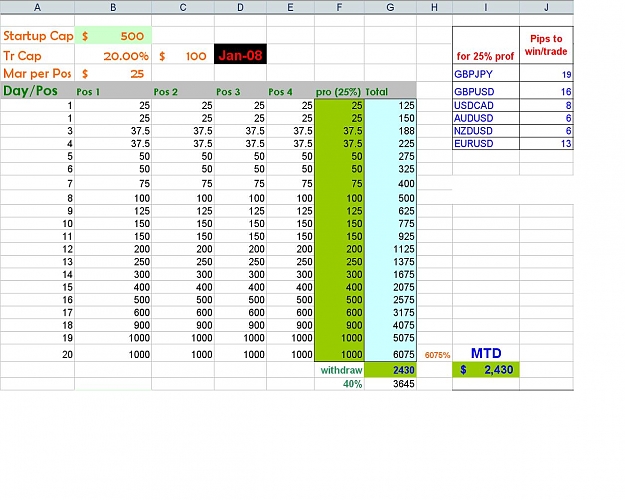Select Pos 4 value 75 on day 7
This screenshot has width=625, height=500.
(x=290, y=183)
